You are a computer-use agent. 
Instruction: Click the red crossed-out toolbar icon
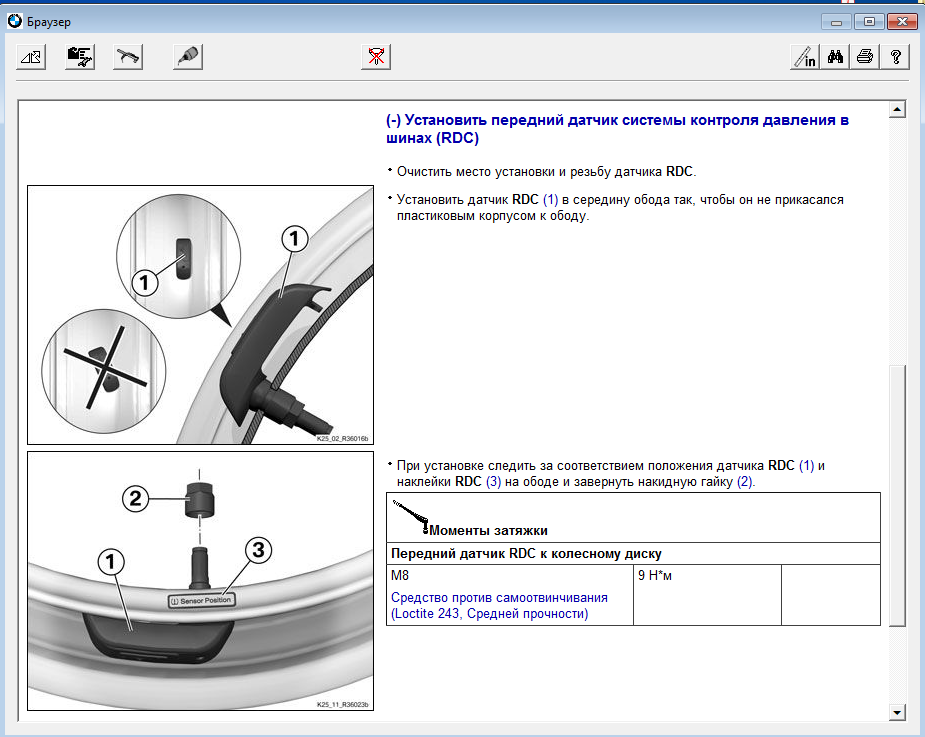pyautogui.click(x=376, y=57)
